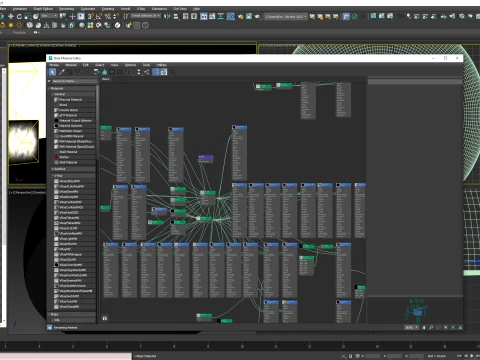Toggle the Angle Snap button
Screen dimensions: 480x360
99,16
